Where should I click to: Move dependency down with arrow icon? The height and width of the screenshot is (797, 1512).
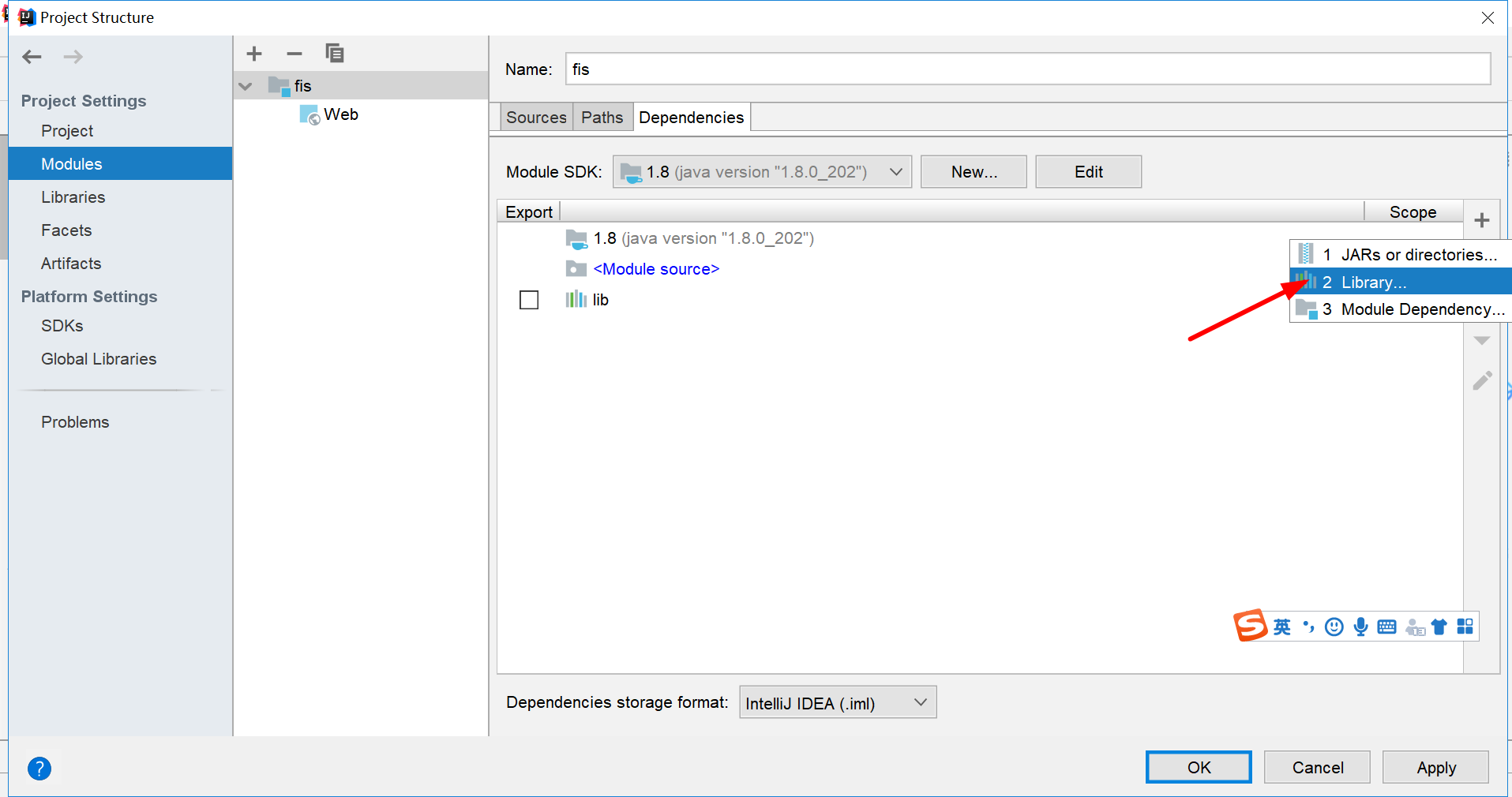pyautogui.click(x=1482, y=341)
